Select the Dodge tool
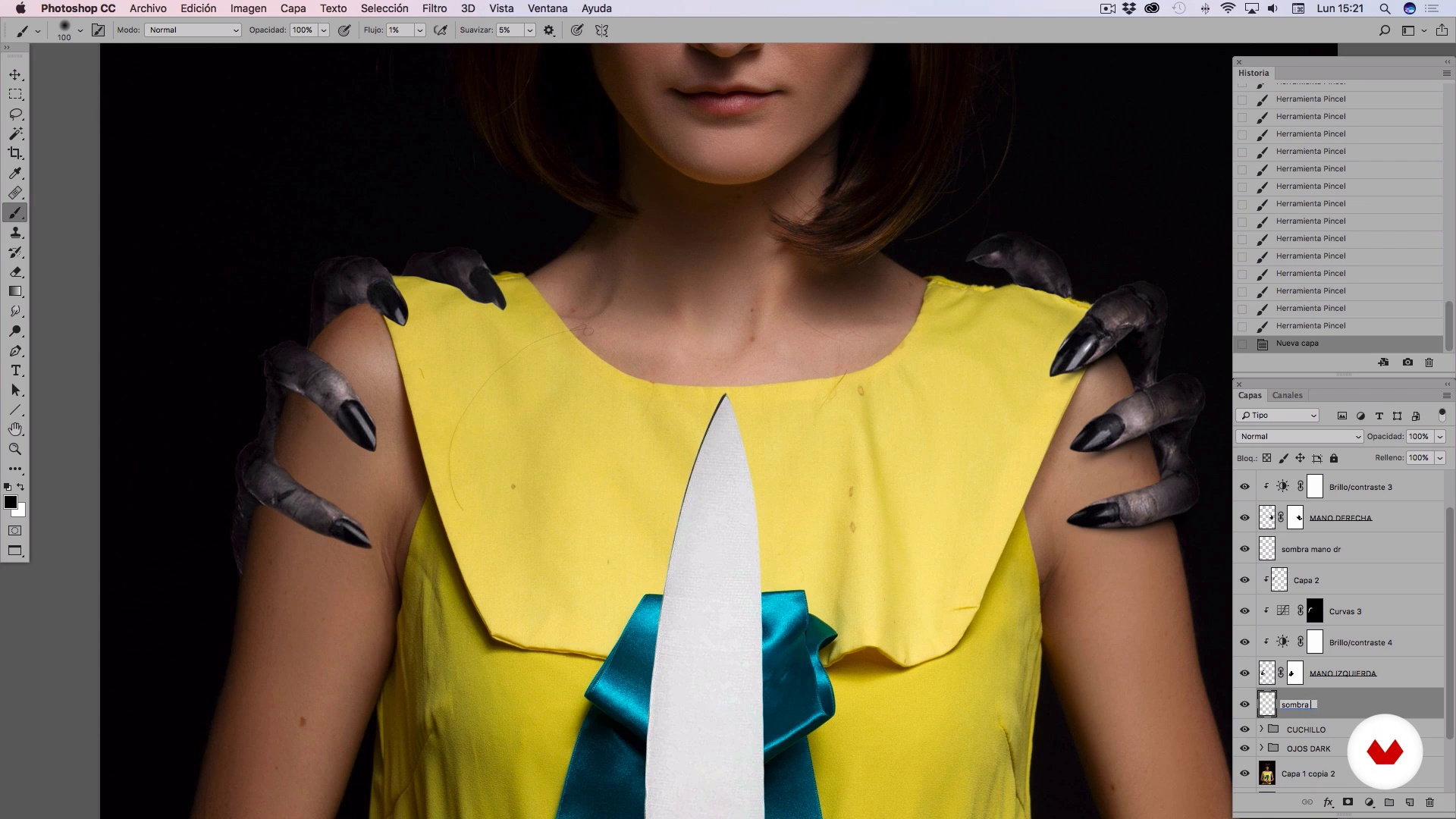Screen dimensions: 1456x819 (15, 331)
